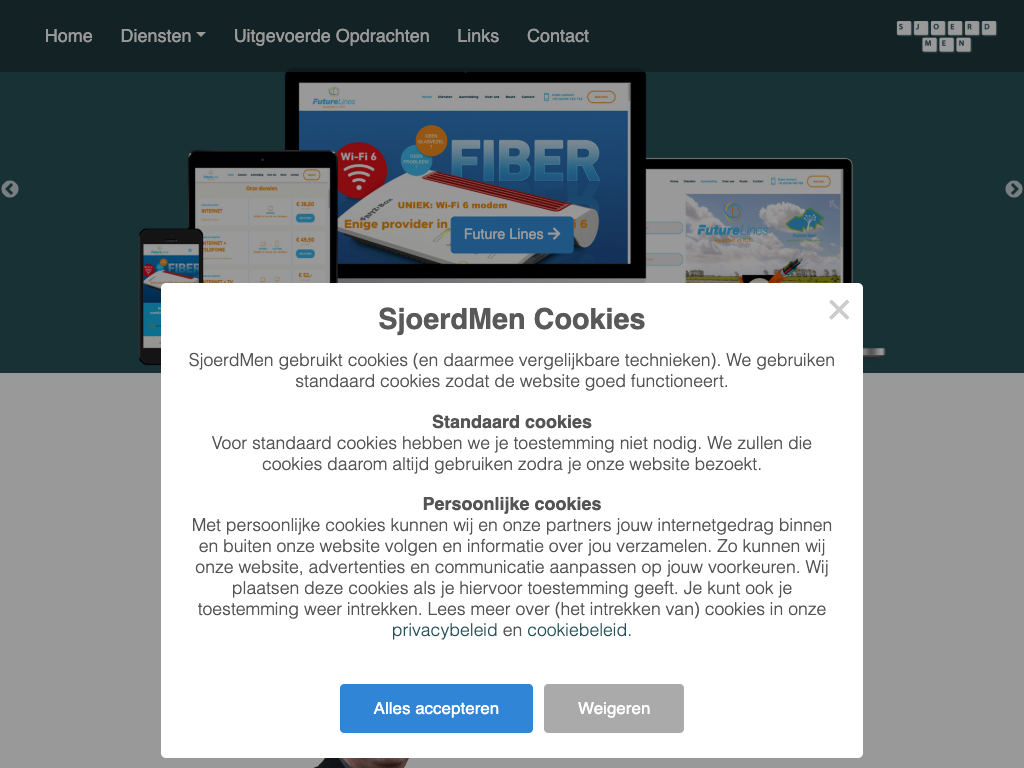The image size is (1024, 768).
Task: Click the SjoerdMen Cookies heading
Action: click(512, 319)
